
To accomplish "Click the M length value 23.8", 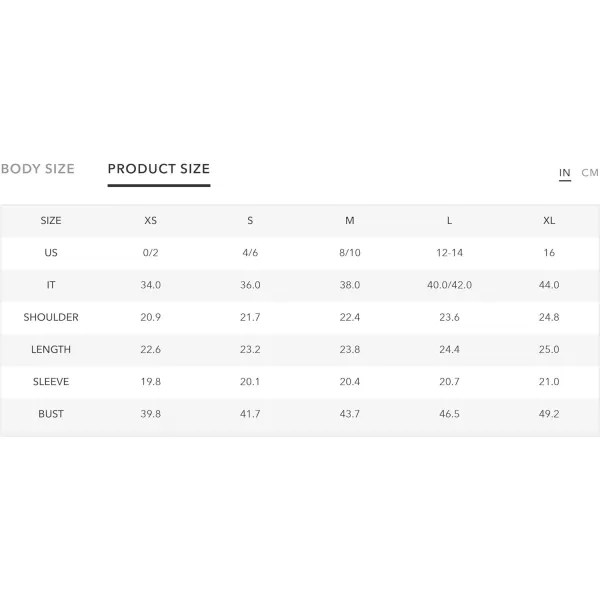I will click(350, 349).
